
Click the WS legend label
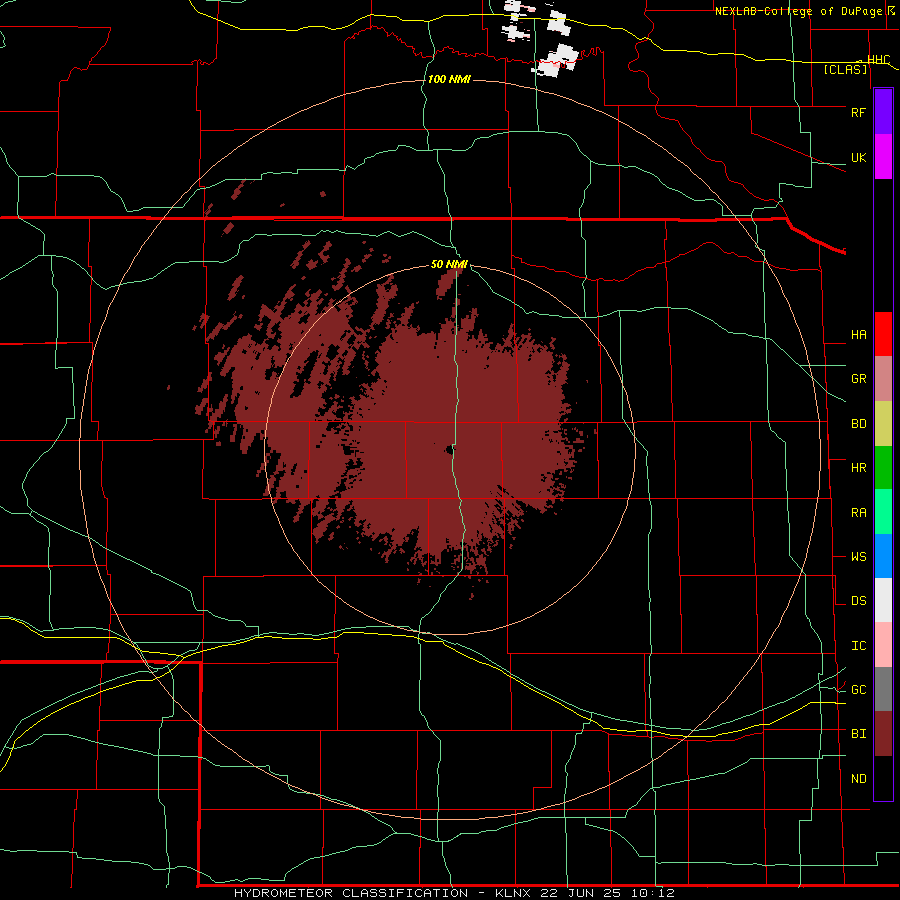click(858, 557)
